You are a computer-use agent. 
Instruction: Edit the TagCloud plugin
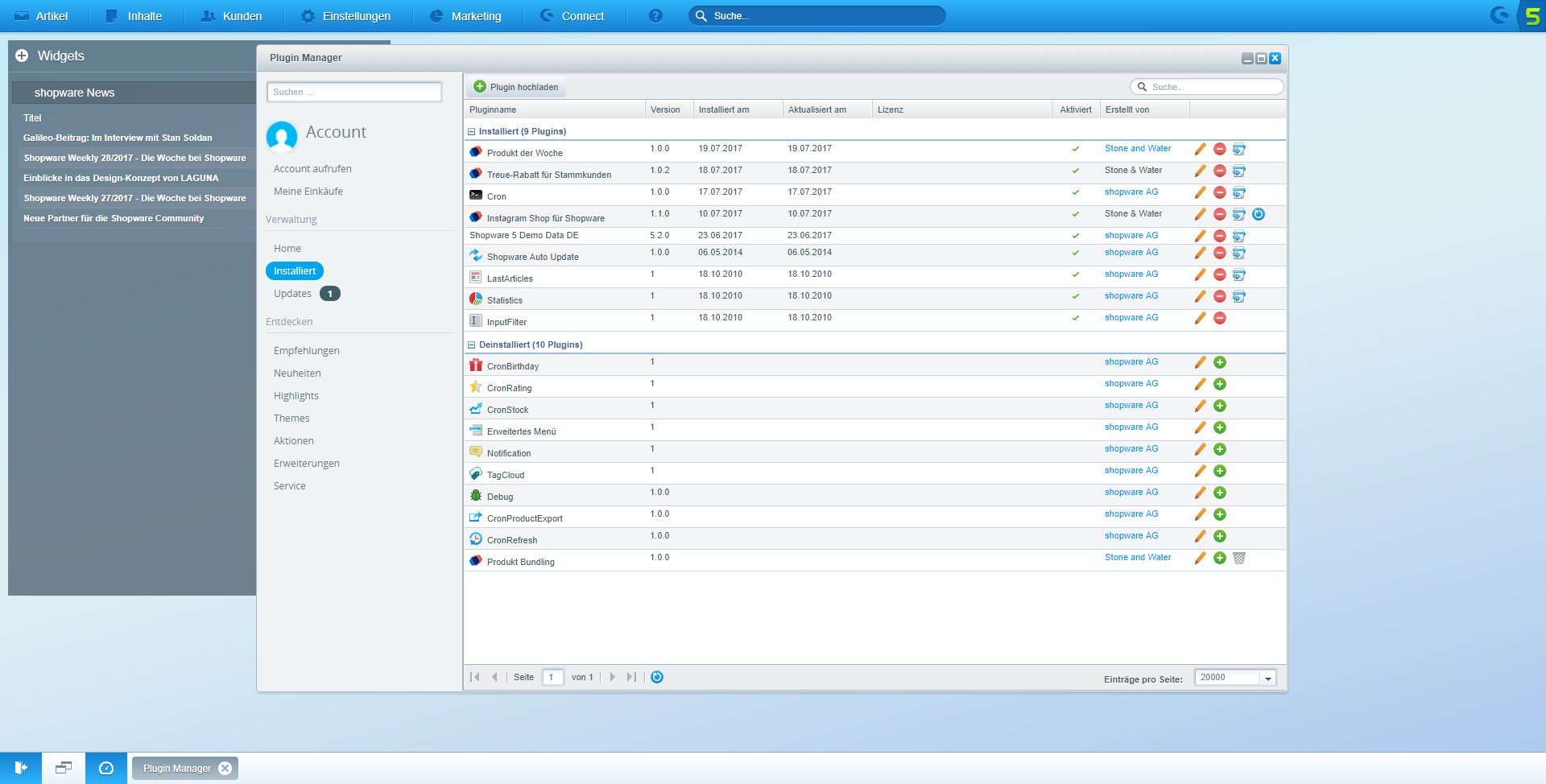click(1200, 471)
